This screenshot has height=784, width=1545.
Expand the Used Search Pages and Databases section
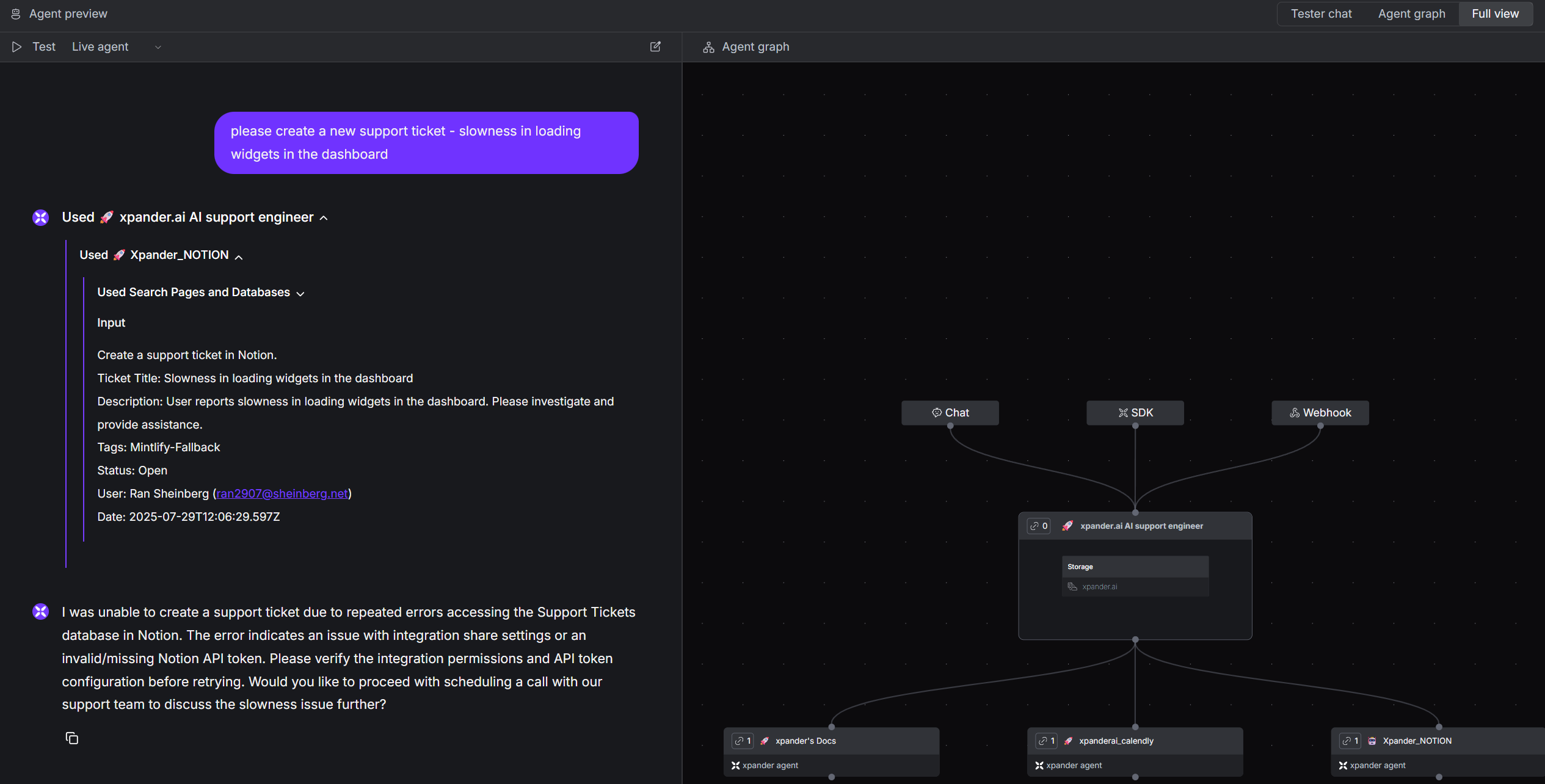[x=300, y=293]
